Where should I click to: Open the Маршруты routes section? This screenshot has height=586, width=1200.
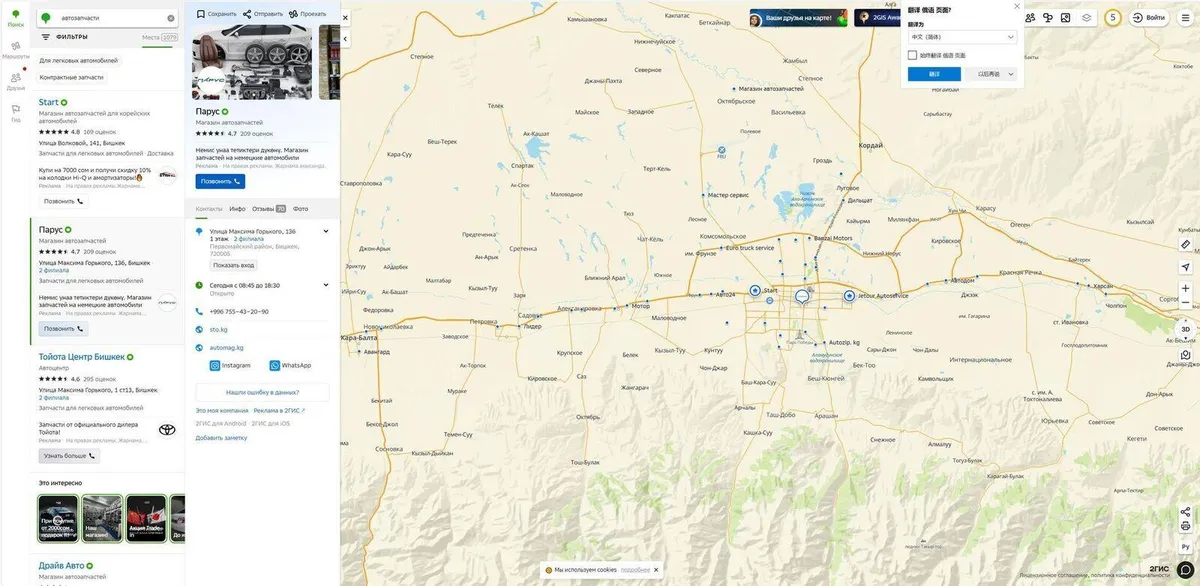(x=15, y=50)
